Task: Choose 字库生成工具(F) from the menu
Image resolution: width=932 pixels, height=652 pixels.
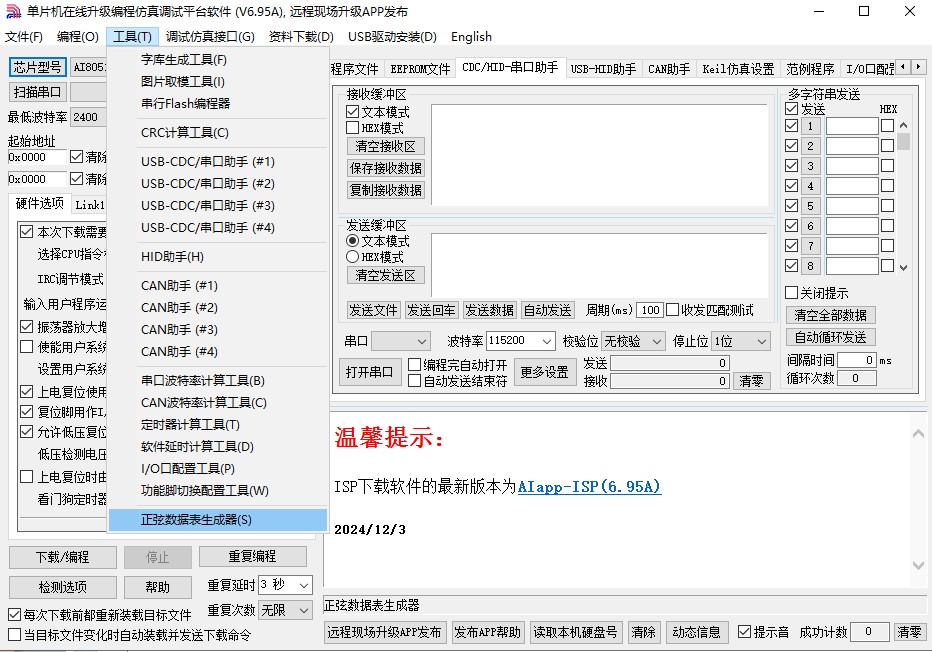Action: 218,59
